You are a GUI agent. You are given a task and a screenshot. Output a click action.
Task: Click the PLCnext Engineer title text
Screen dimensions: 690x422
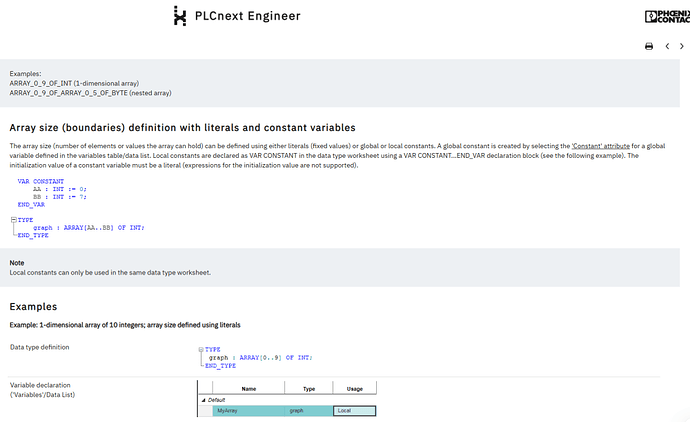(248, 16)
